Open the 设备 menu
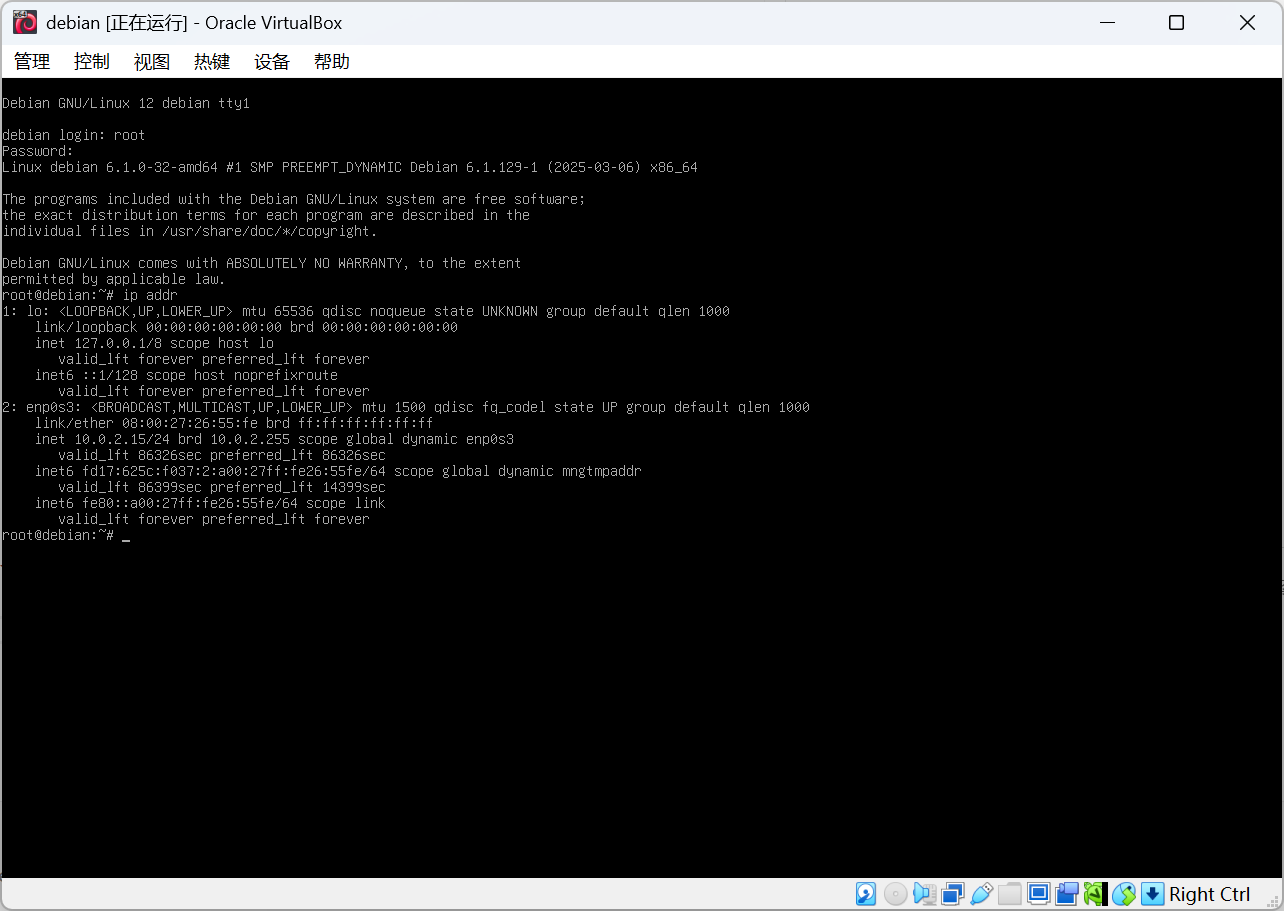The width and height of the screenshot is (1284, 911). 272,62
